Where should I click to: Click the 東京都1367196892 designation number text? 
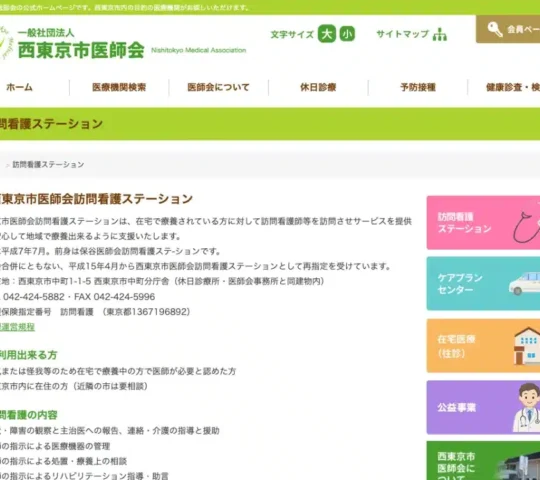[x=147, y=312]
